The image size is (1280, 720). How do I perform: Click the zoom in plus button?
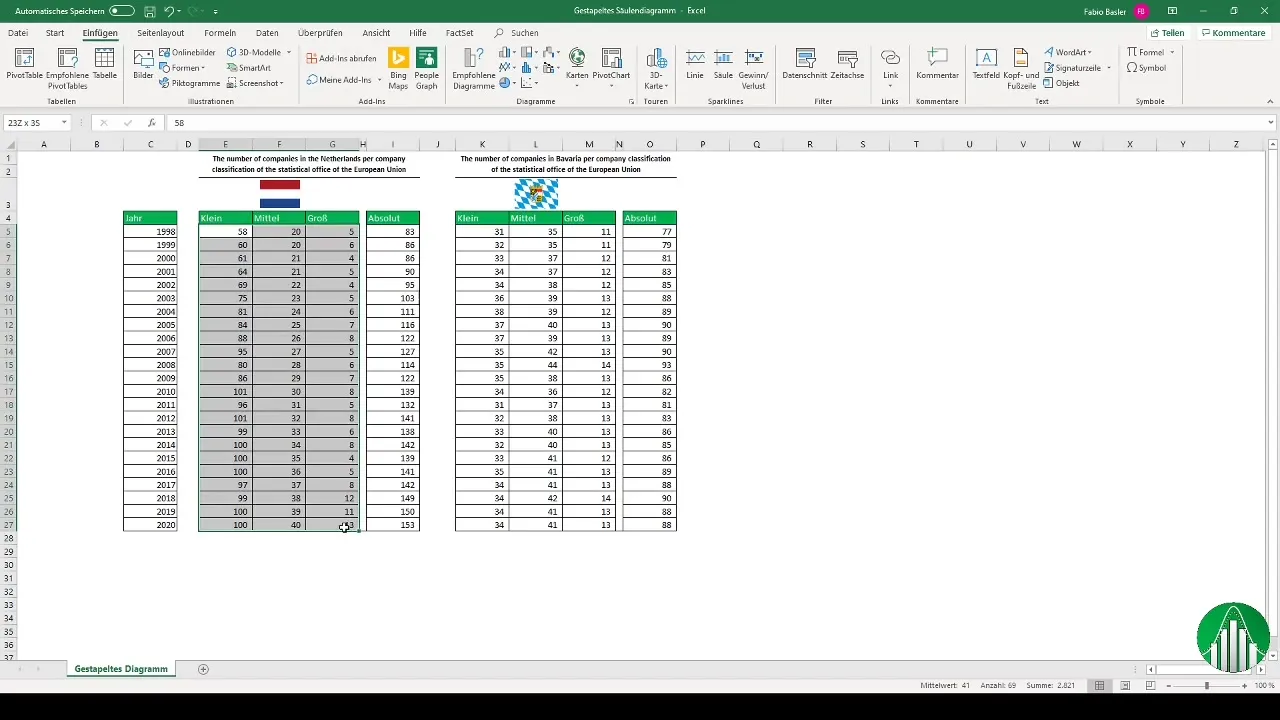(1245, 686)
